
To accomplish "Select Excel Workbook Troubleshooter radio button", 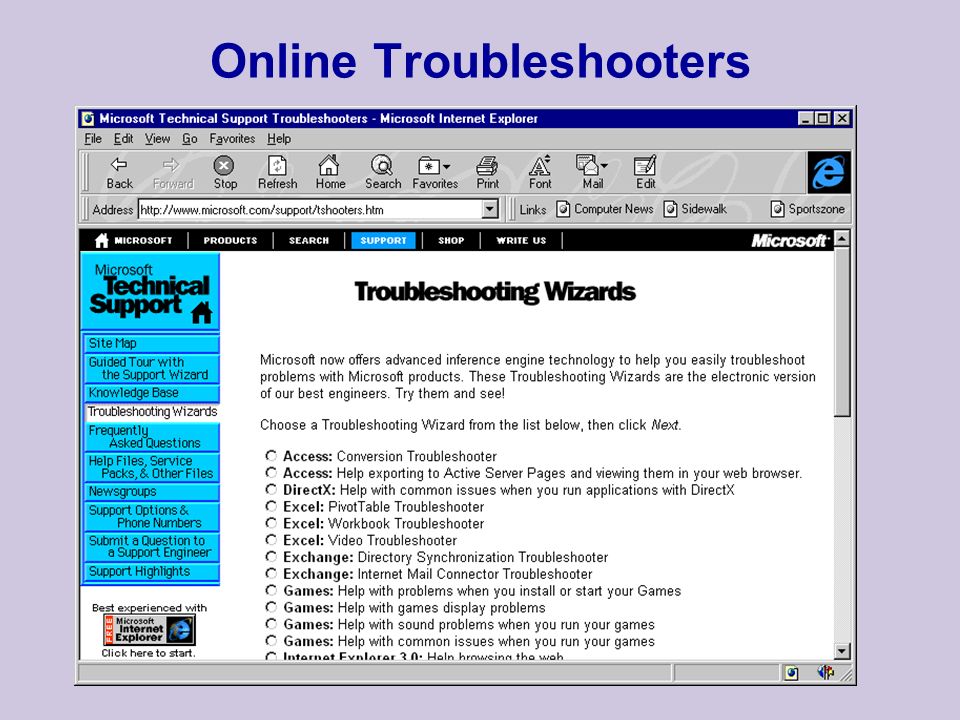I will (271, 523).
